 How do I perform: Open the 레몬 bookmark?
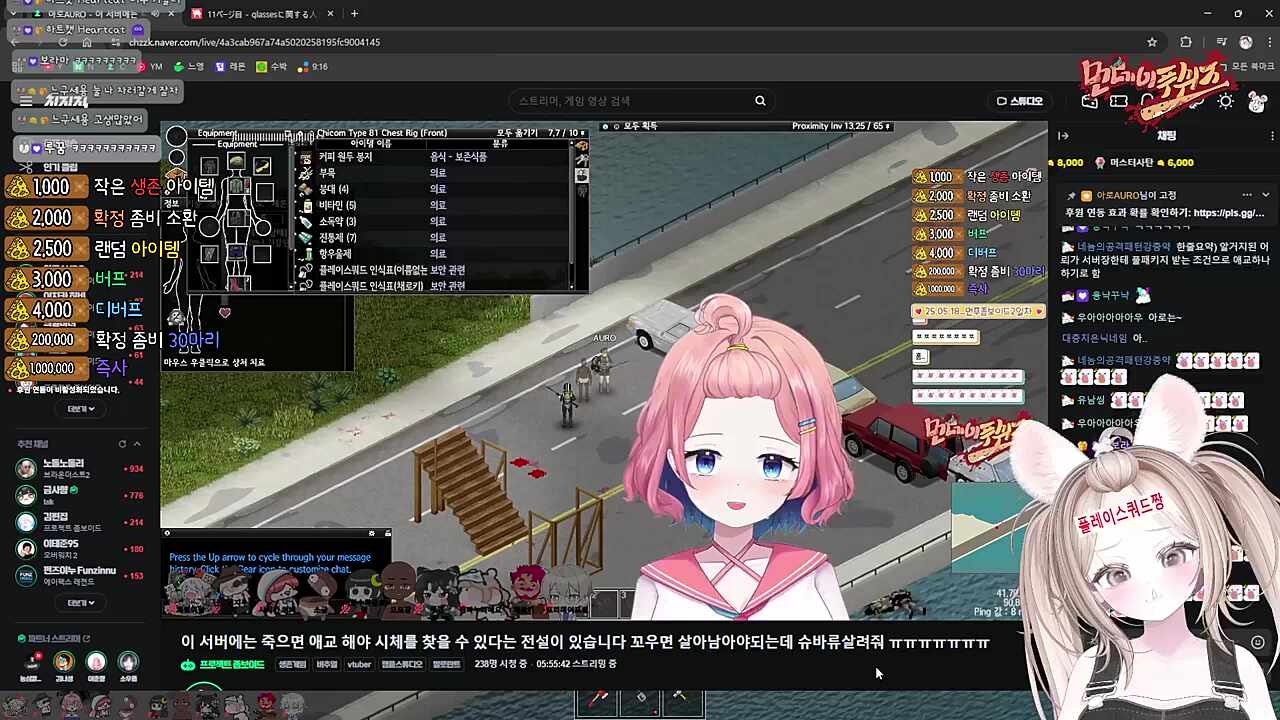click(230, 67)
